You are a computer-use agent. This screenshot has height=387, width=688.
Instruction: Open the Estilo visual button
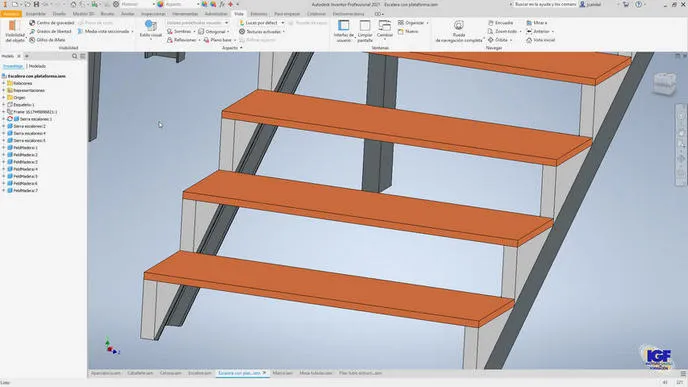[150, 29]
